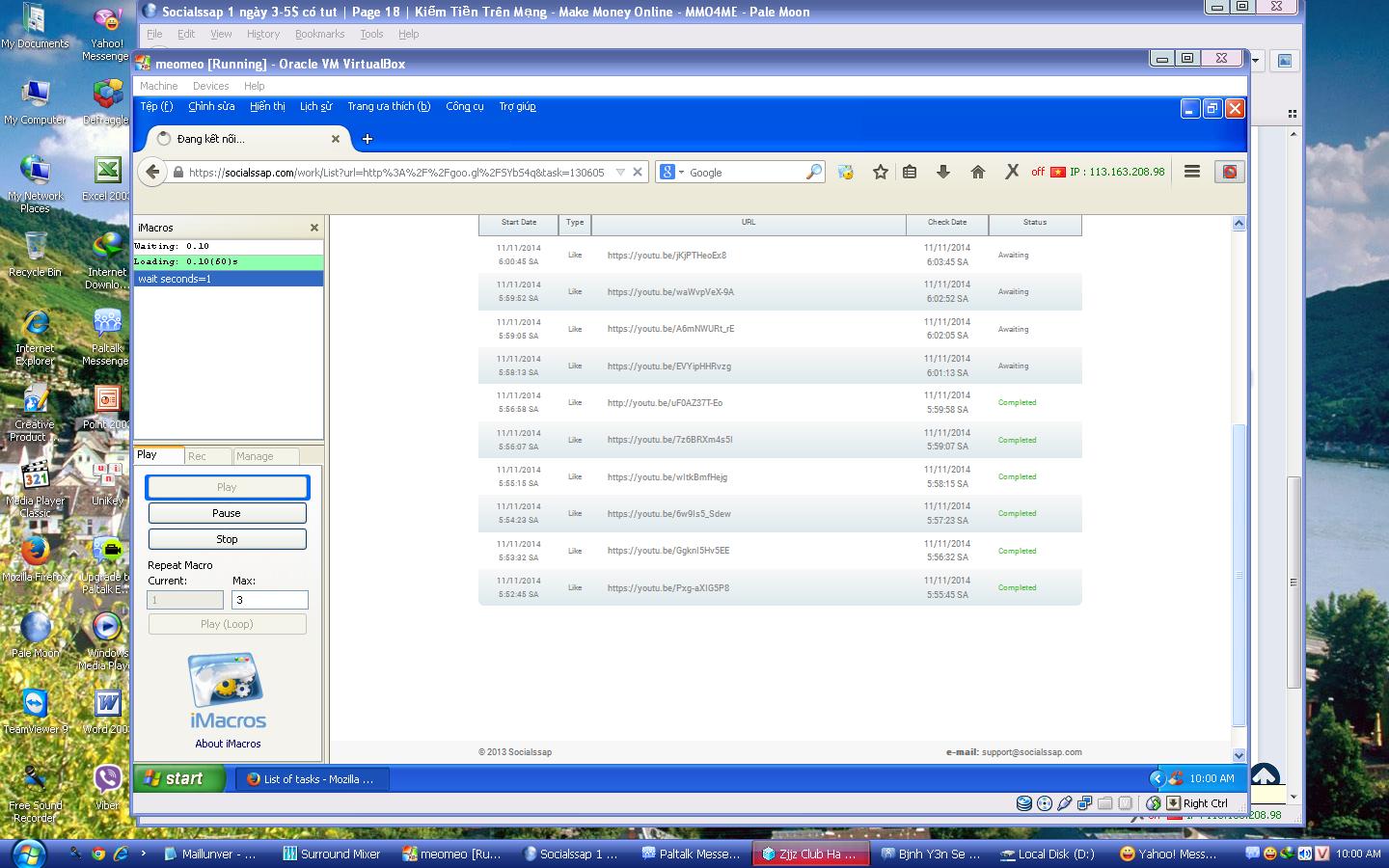Screen dimensions: 1389x868
Task: Click the X toolbar add-on icon
Action: [x=1011, y=172]
